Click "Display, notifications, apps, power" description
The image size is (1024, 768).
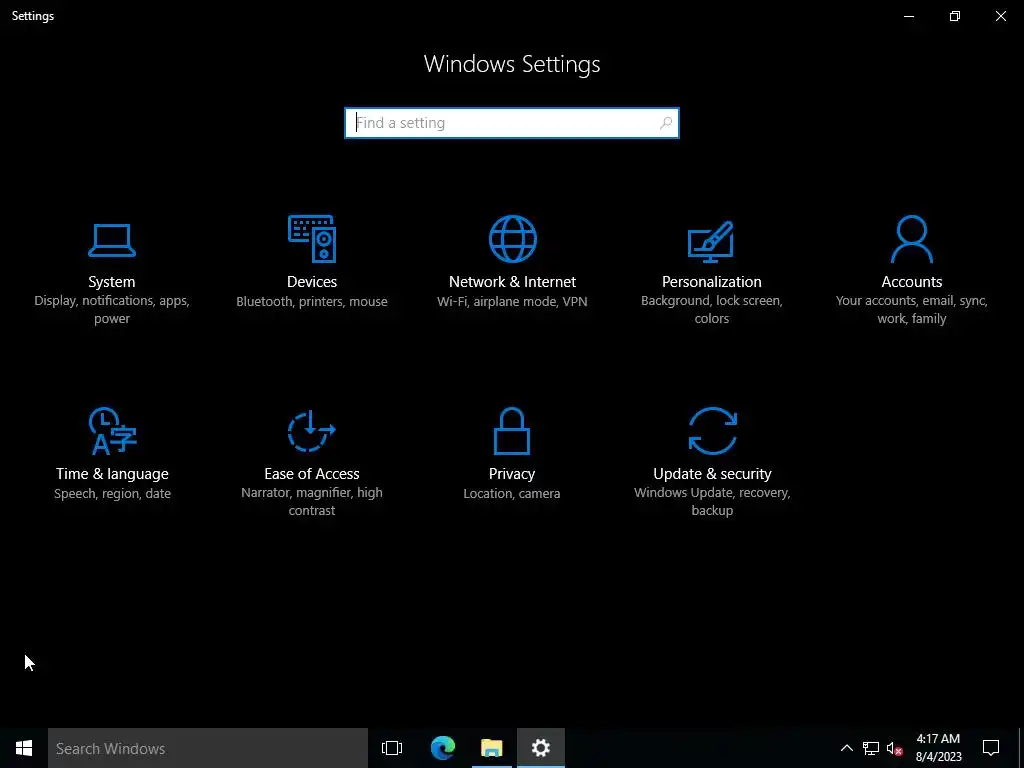point(112,310)
